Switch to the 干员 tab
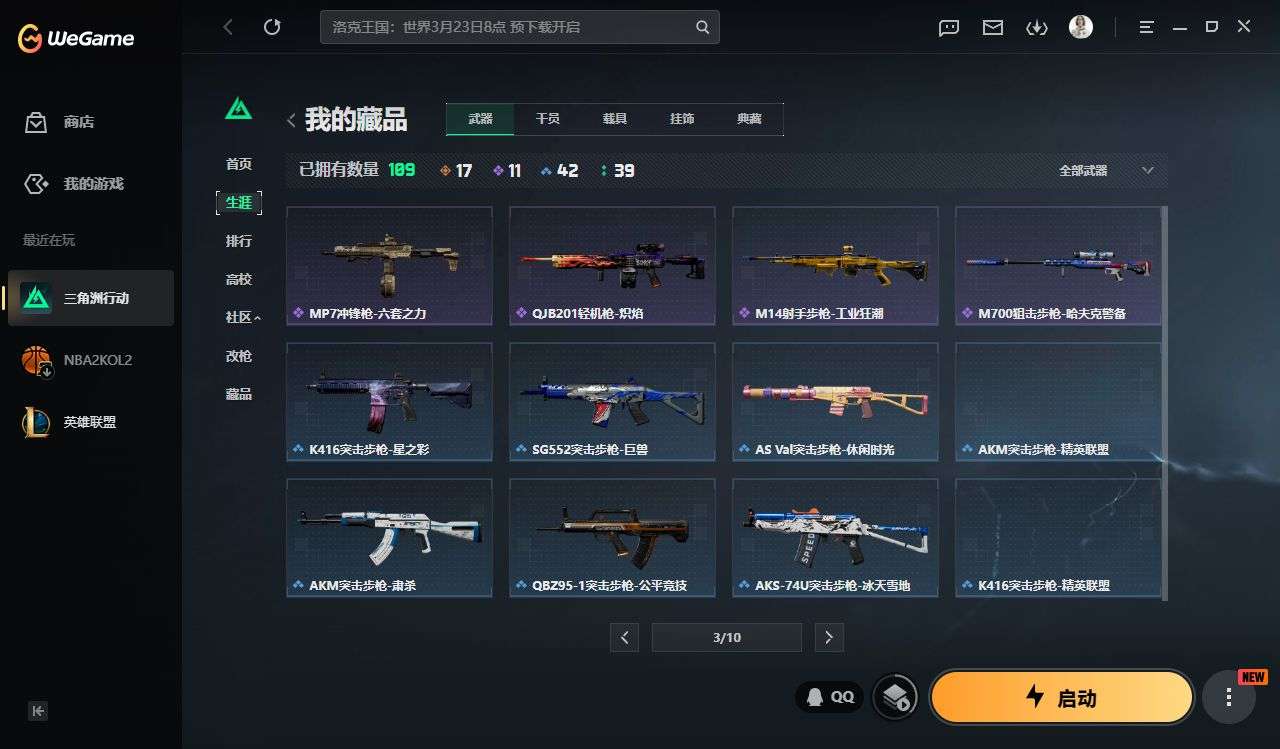Image resolution: width=1280 pixels, height=749 pixels. pyautogui.click(x=548, y=119)
